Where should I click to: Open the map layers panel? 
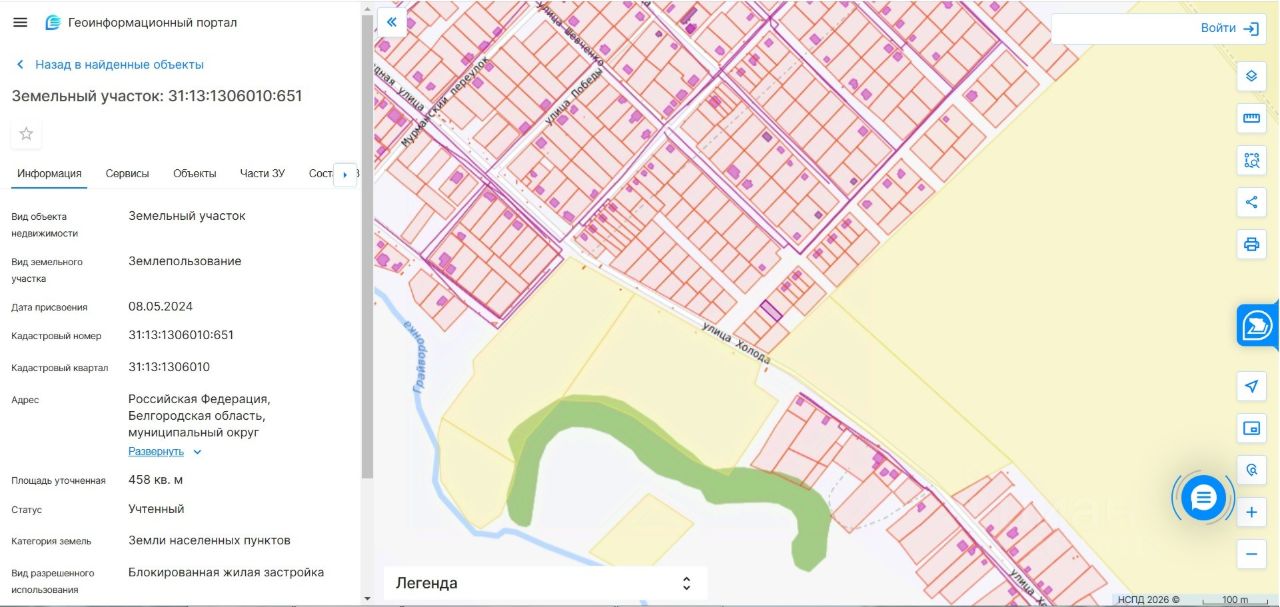[1251, 76]
